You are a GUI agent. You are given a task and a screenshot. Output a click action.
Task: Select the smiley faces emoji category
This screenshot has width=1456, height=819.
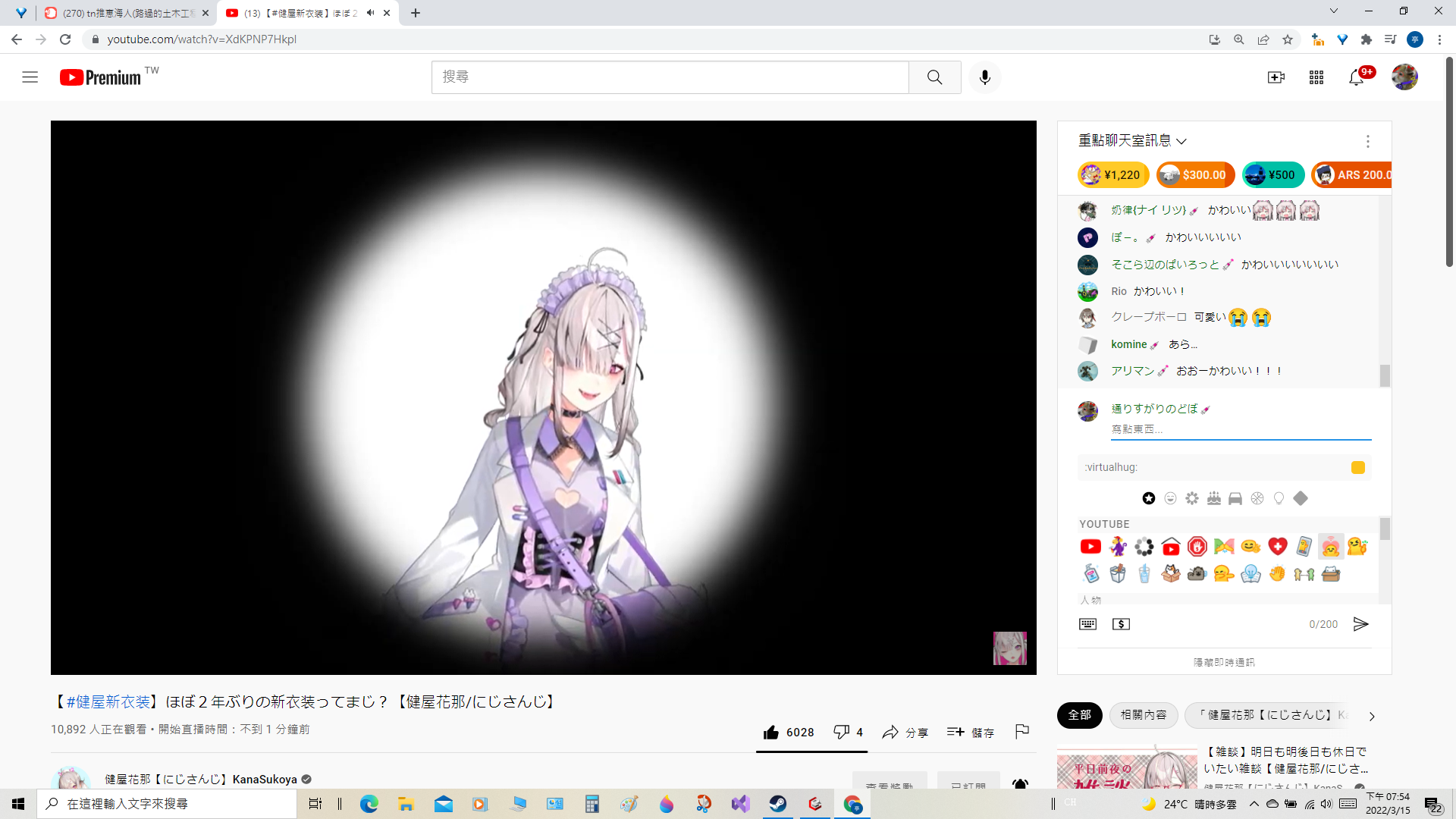[1170, 498]
